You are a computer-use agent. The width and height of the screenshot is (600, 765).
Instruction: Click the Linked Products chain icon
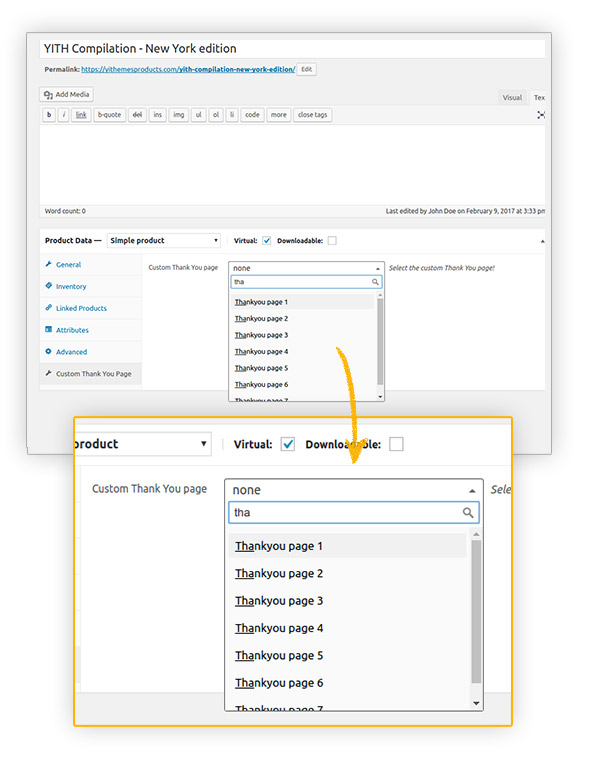click(49, 307)
